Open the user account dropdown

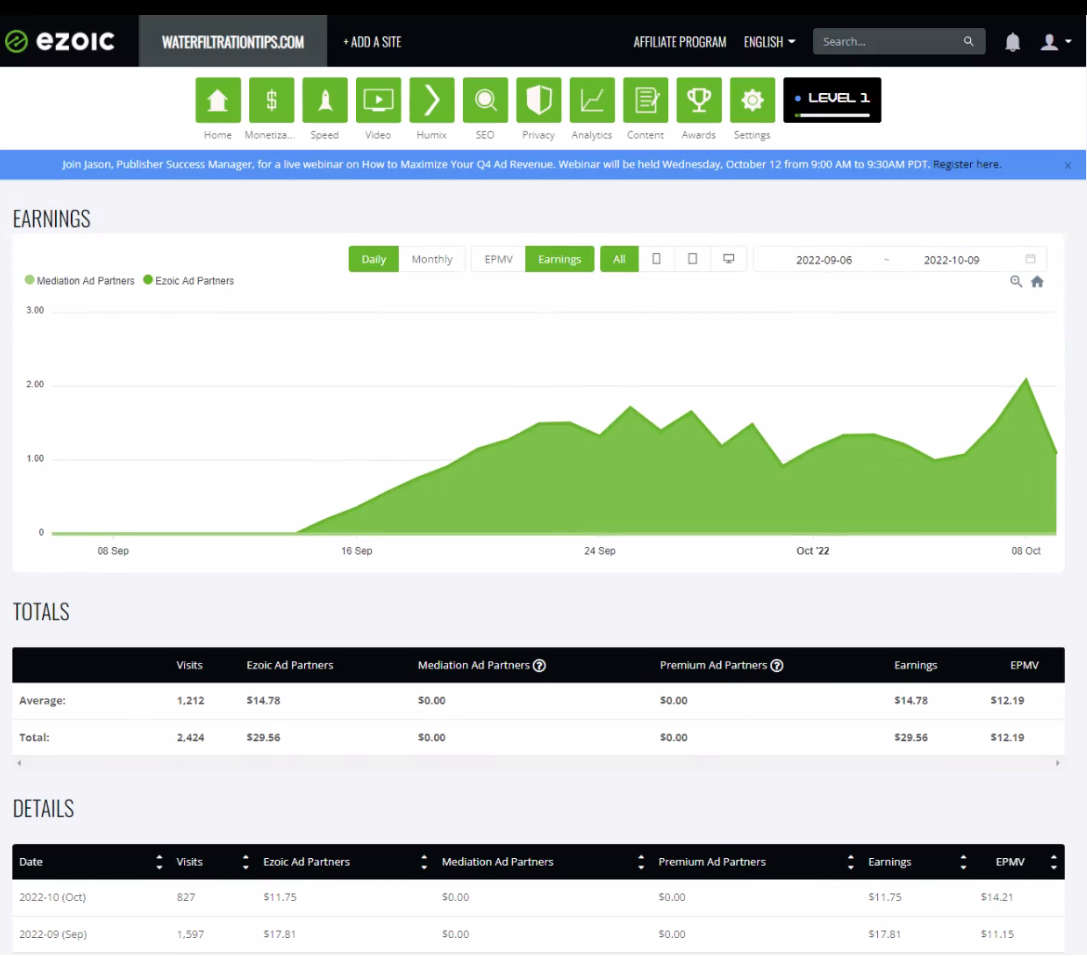pos(1056,42)
